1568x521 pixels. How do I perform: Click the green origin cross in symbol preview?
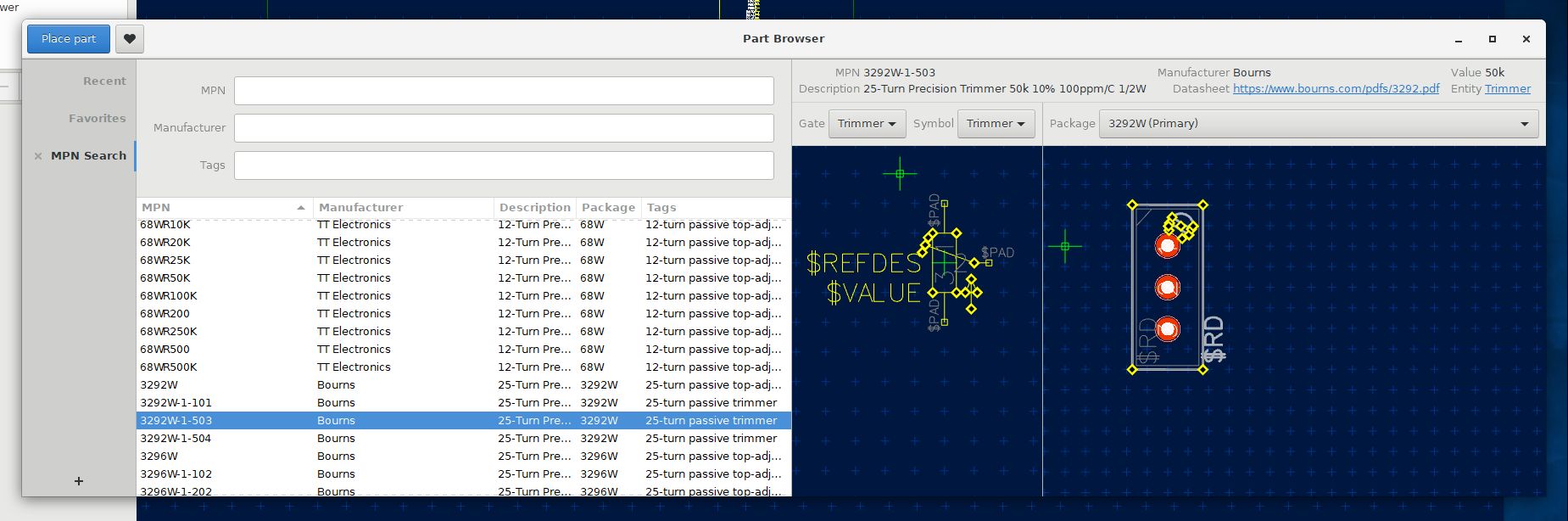(x=900, y=174)
